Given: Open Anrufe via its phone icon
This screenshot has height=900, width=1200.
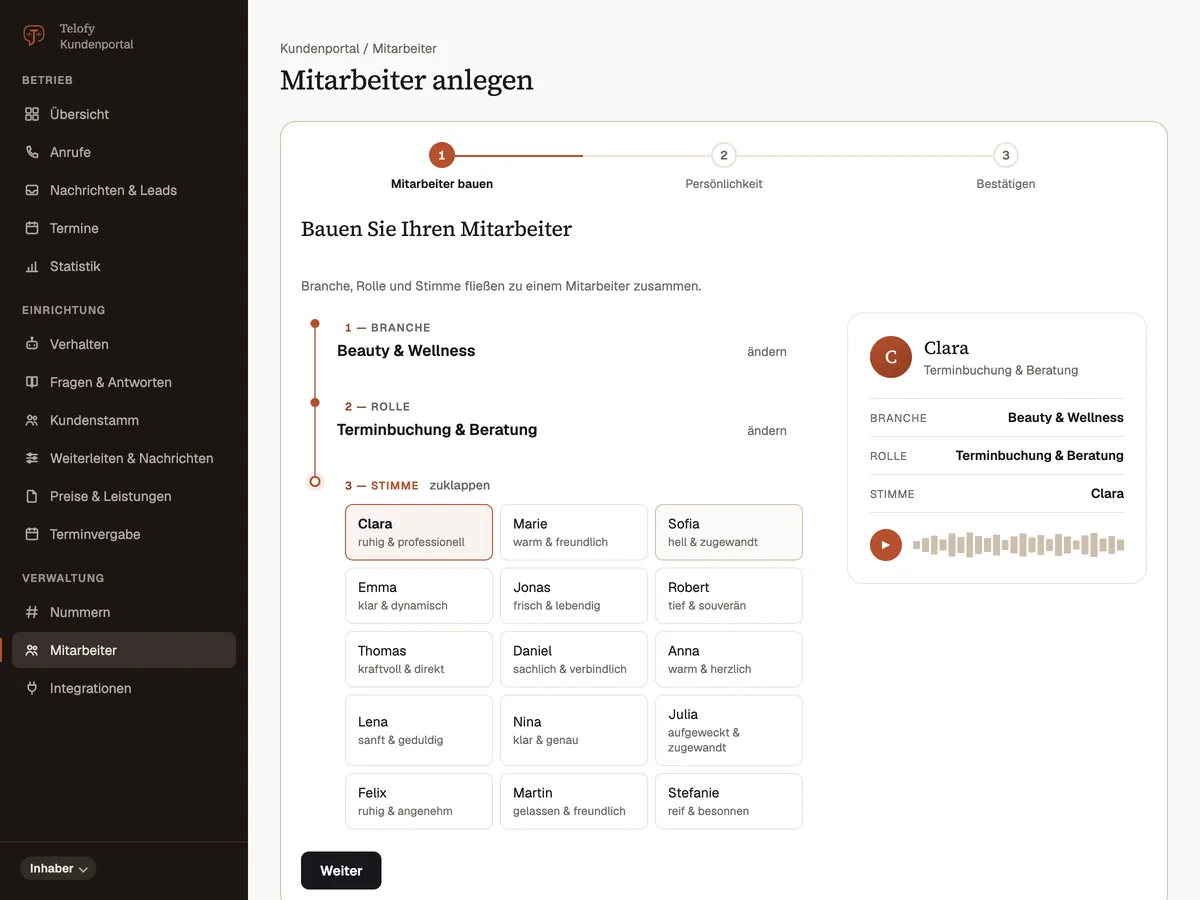Looking at the screenshot, I should pyautogui.click(x=32, y=152).
